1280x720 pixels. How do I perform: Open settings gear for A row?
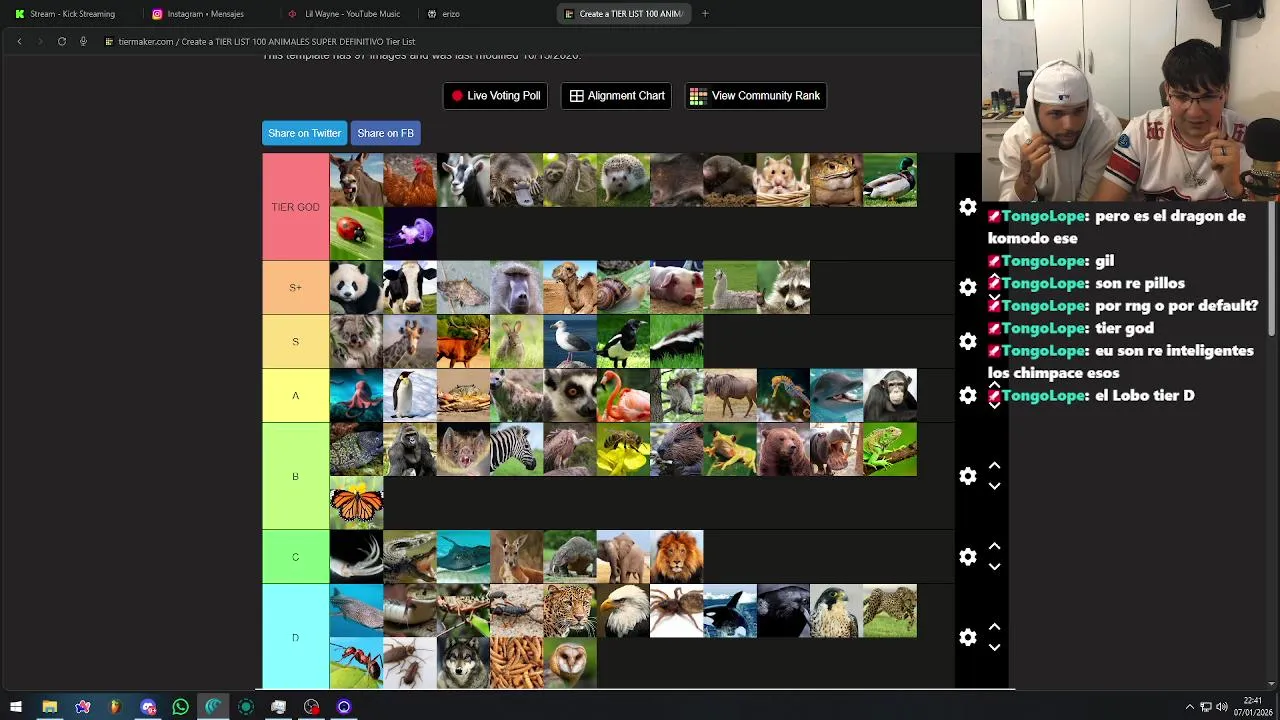coord(967,396)
